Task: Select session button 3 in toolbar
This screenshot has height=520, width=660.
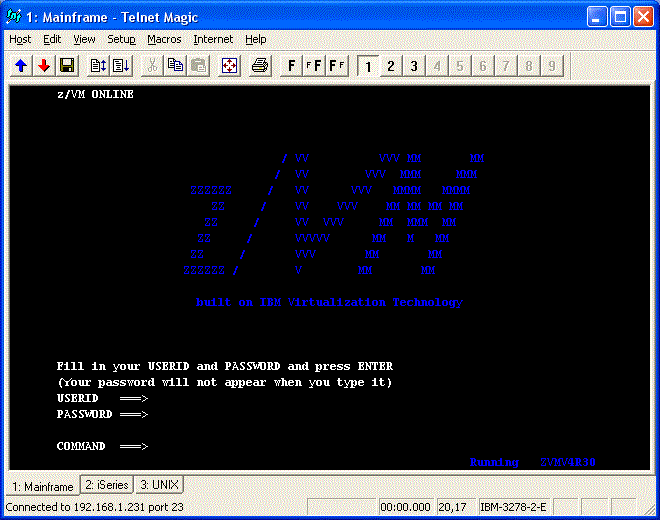Action: (414, 66)
